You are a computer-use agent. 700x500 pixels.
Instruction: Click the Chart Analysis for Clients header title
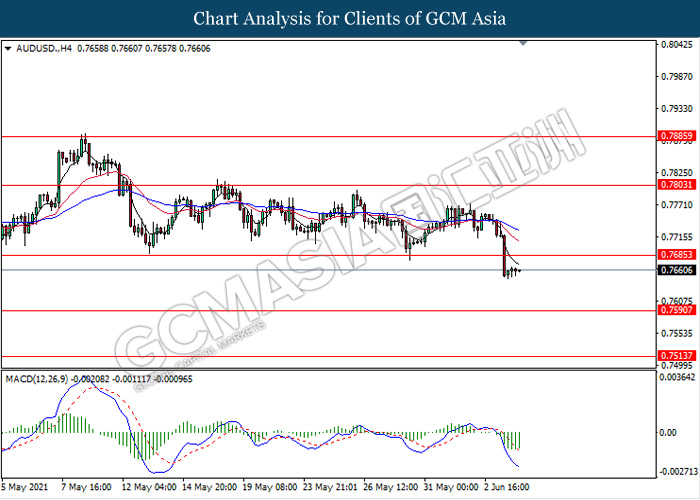350,19
